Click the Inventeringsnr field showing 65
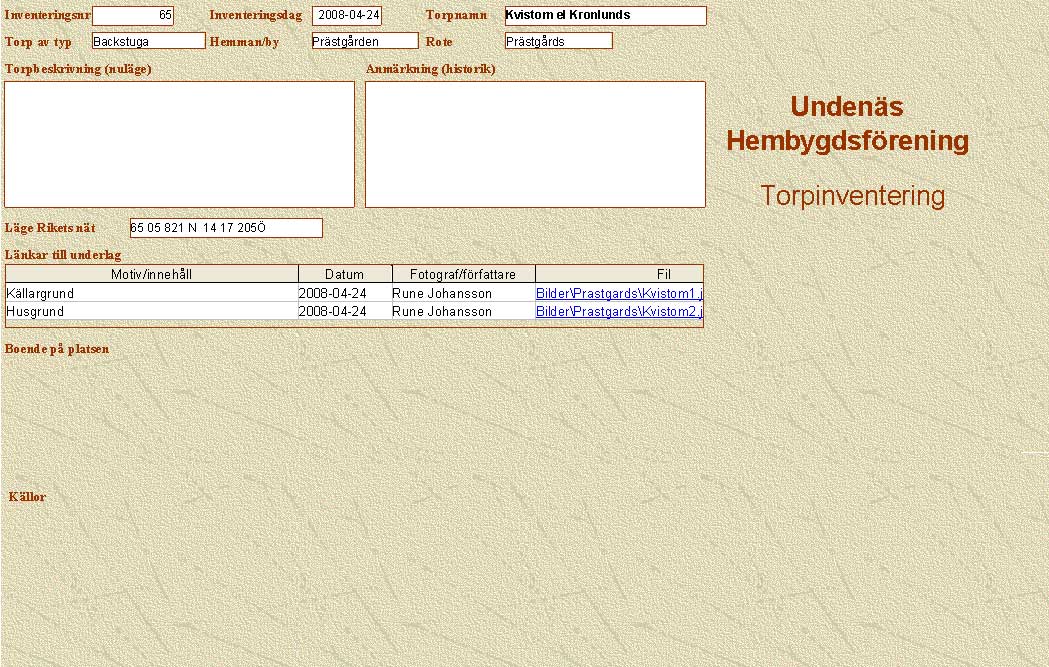Viewport: 1049px width, 667px height. coord(132,16)
